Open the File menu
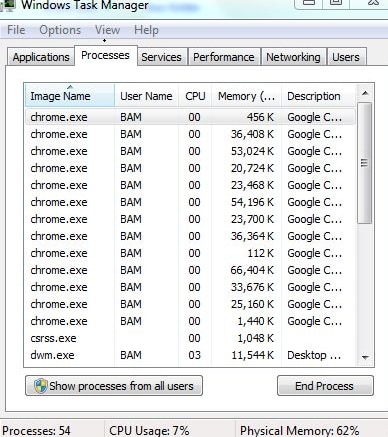Screen dimensions: 388x437 click(x=16, y=30)
